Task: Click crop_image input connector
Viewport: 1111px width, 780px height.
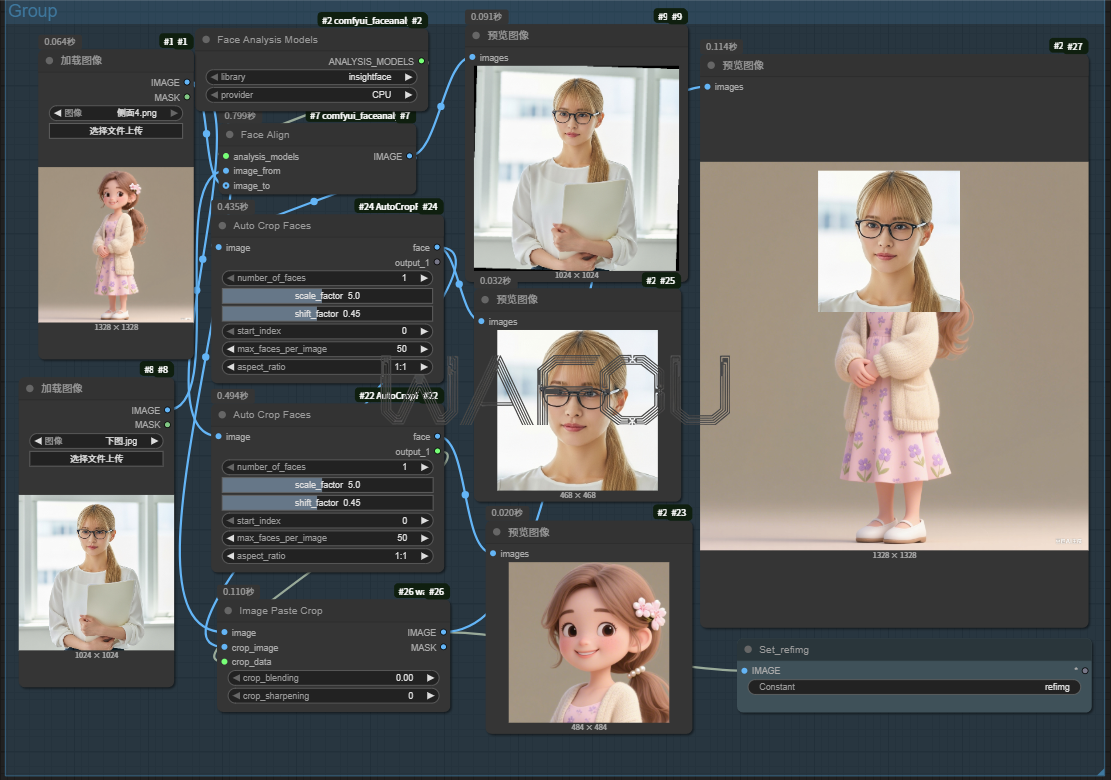Action: (225, 648)
